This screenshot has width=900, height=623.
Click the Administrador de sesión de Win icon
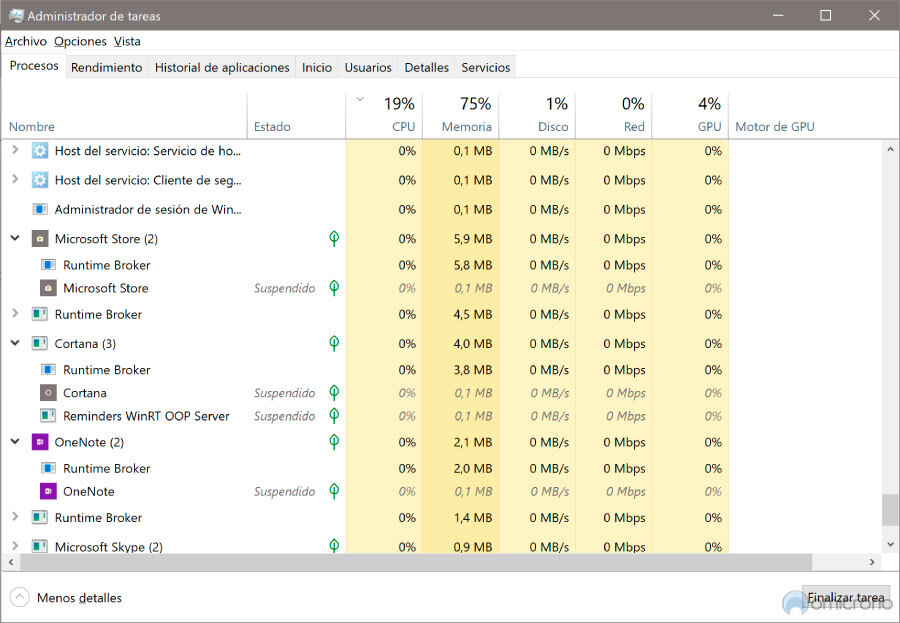click(x=40, y=210)
